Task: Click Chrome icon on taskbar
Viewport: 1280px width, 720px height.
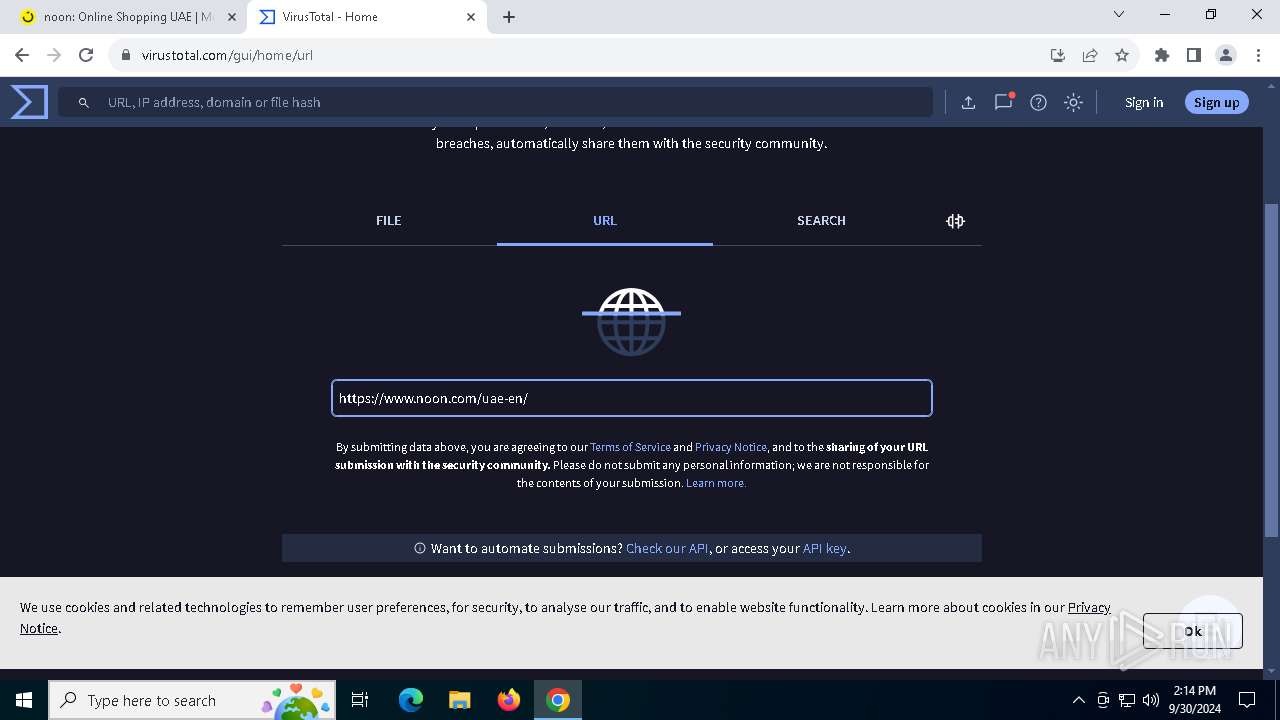Action: [558, 700]
